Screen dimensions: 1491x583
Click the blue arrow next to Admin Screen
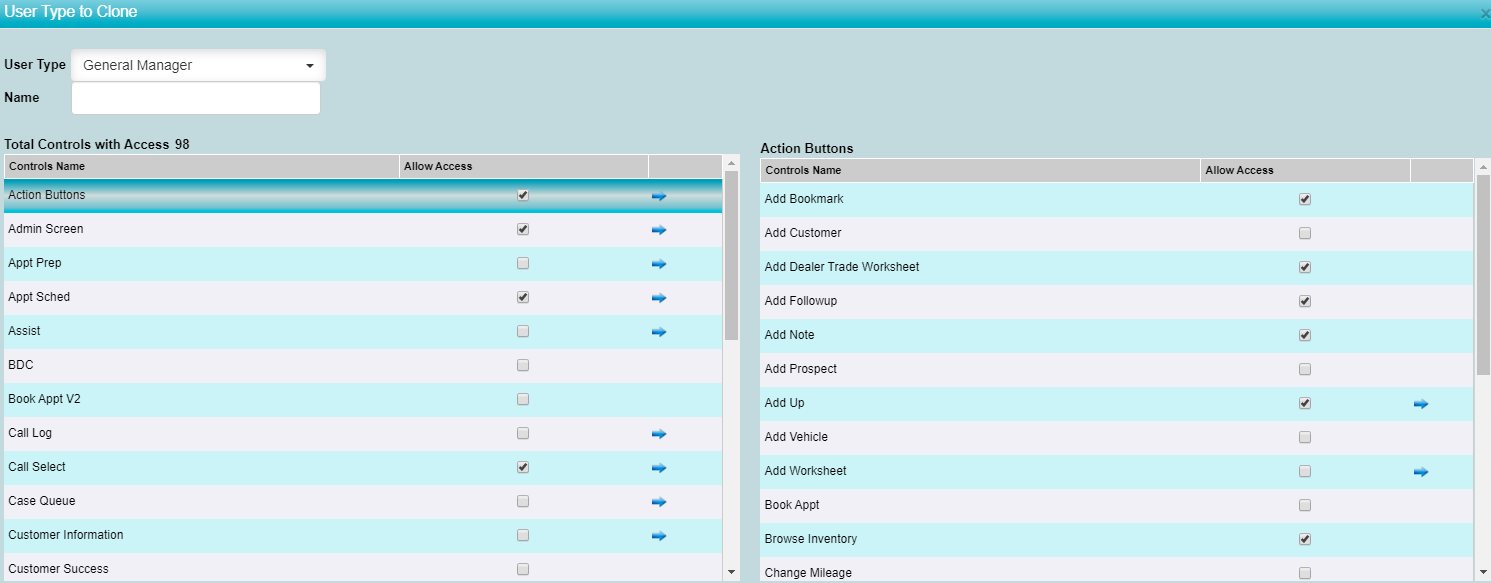coord(658,230)
